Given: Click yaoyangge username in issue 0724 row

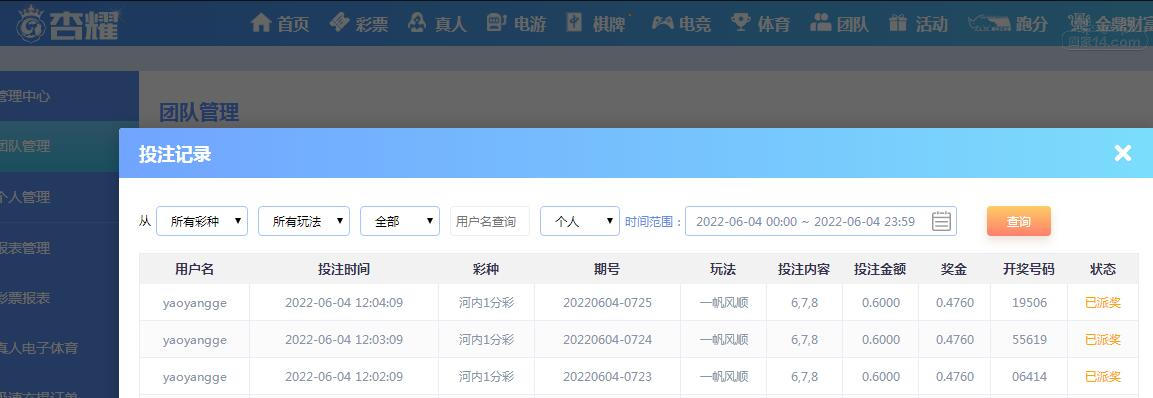Looking at the screenshot, I should click(x=195, y=341).
